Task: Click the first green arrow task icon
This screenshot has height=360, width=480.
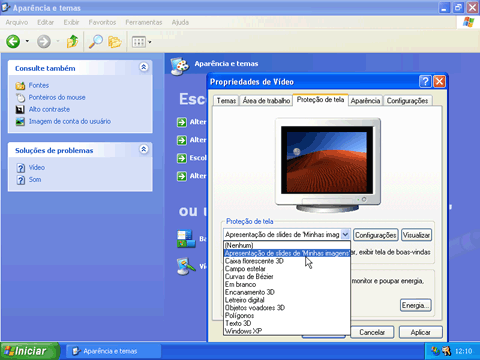Action: point(182,122)
